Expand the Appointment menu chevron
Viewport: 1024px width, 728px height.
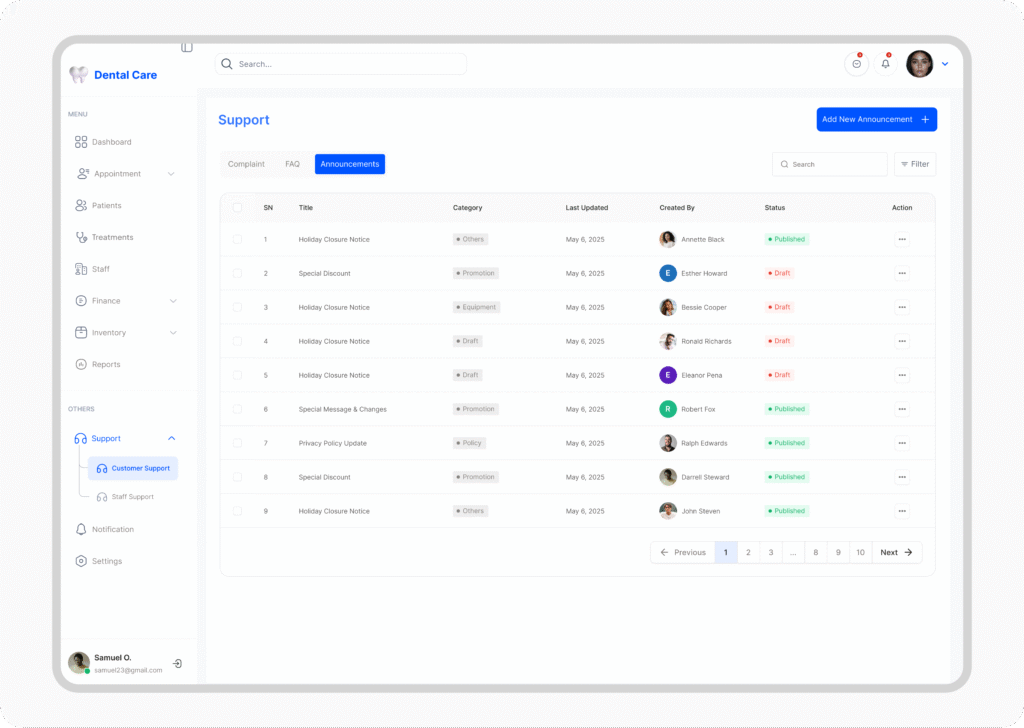[x=171, y=174]
